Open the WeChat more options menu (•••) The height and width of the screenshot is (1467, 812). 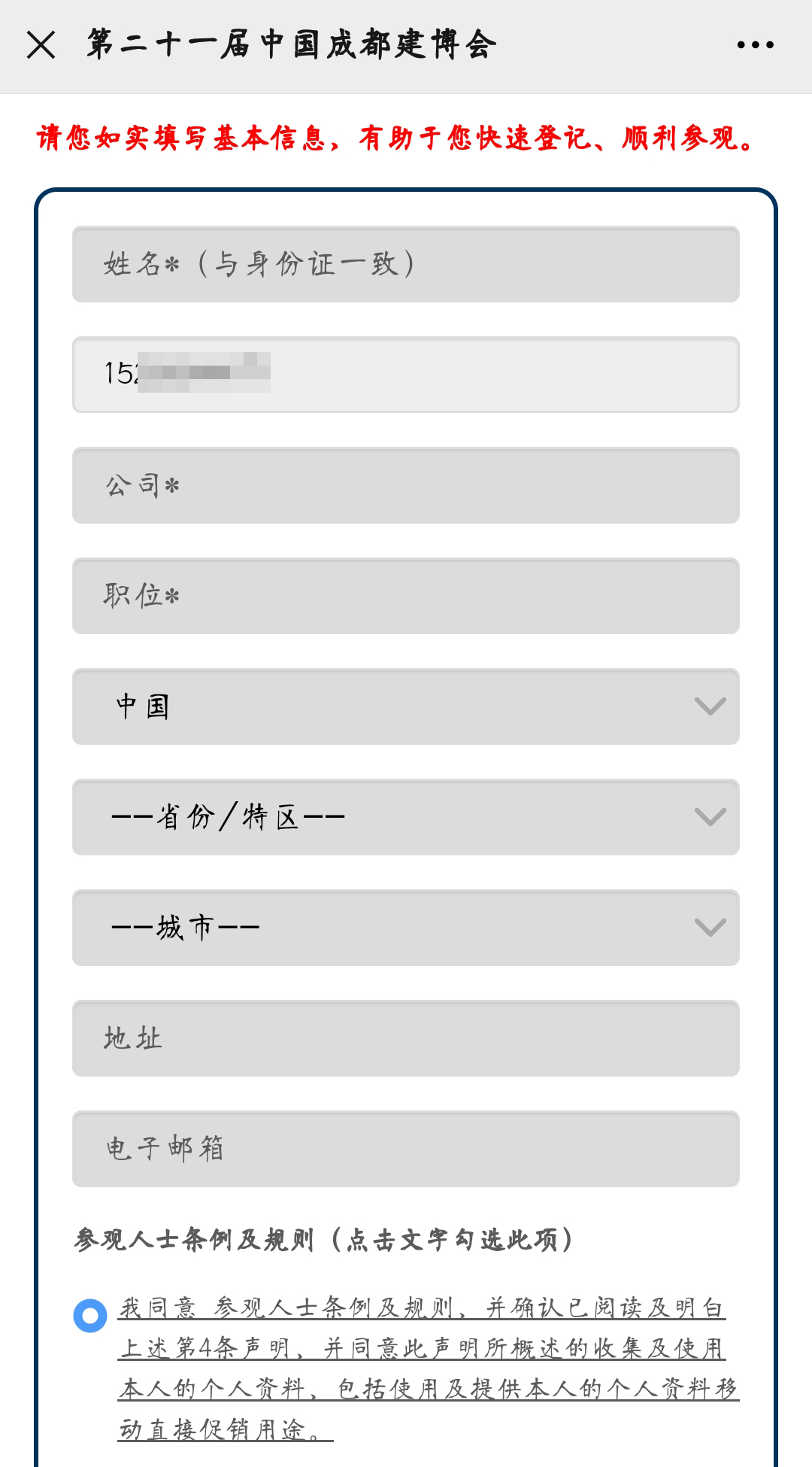tap(754, 44)
